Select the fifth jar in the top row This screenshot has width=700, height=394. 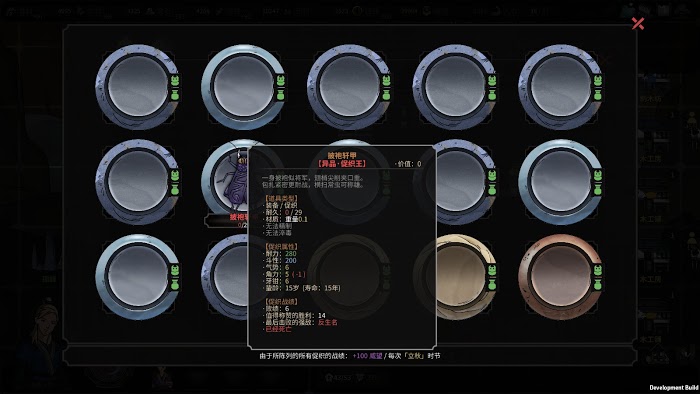pos(560,87)
